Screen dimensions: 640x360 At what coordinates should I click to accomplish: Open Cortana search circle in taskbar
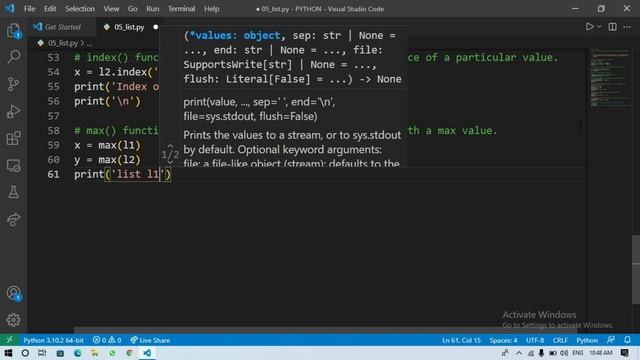[x=25, y=353]
